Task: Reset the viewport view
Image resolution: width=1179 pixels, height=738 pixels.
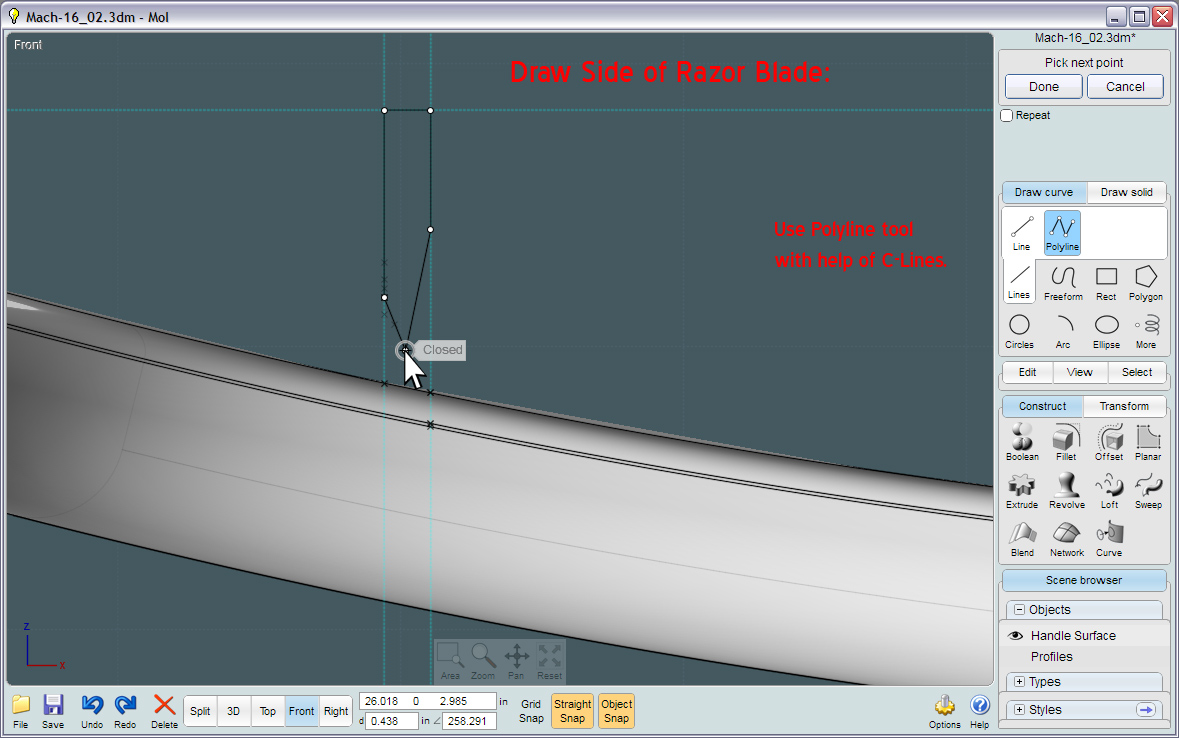Action: click(x=550, y=661)
